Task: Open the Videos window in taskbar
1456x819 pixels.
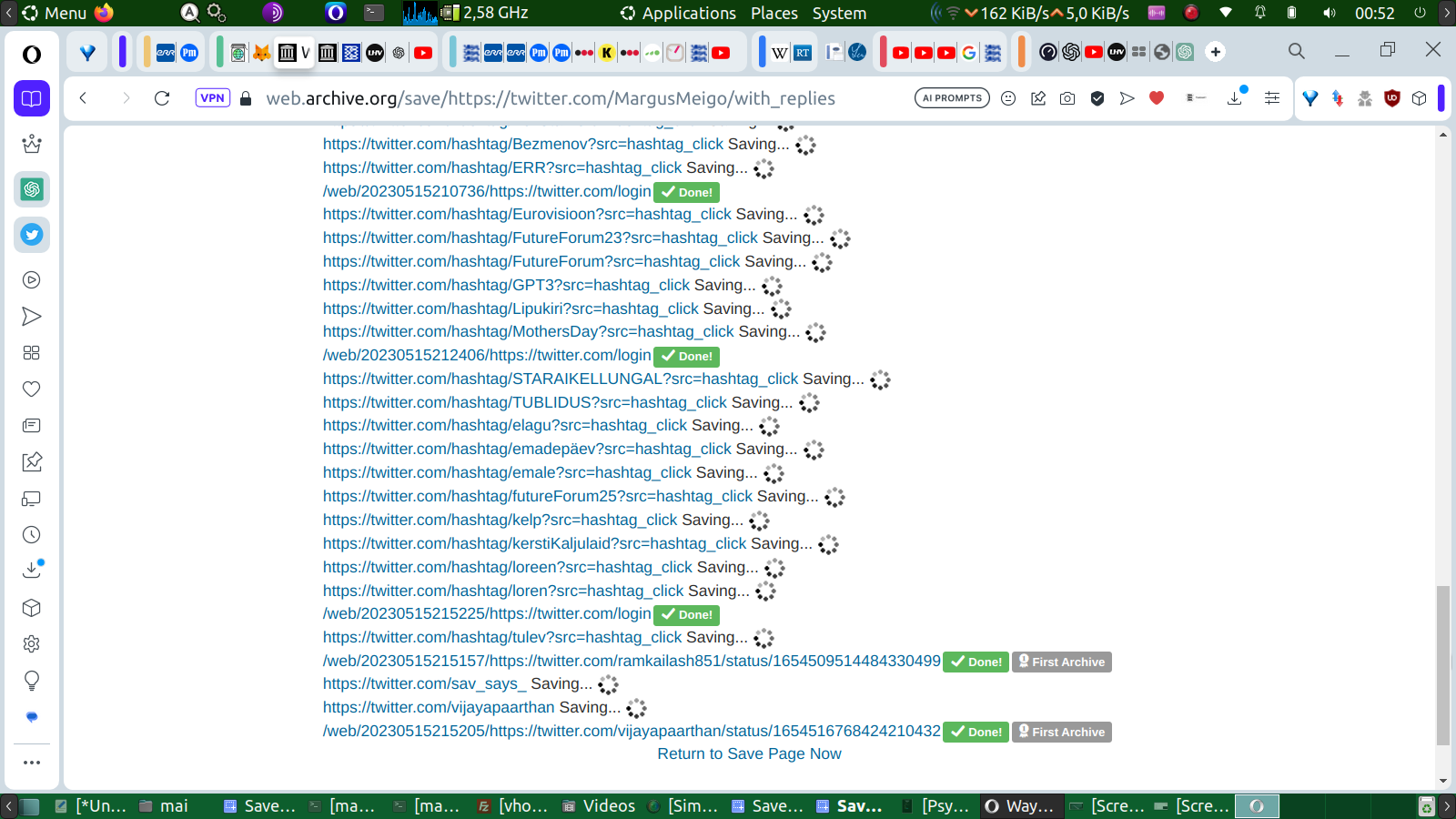Action: [600, 806]
